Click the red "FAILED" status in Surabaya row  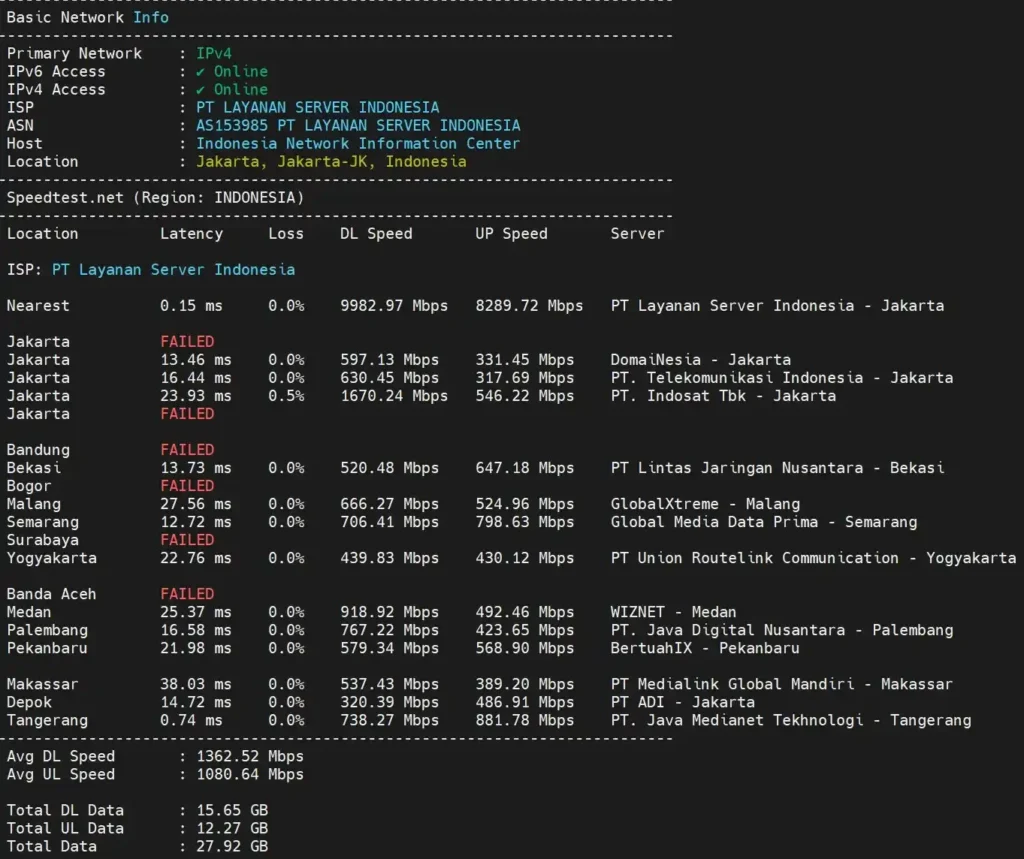pos(187,540)
